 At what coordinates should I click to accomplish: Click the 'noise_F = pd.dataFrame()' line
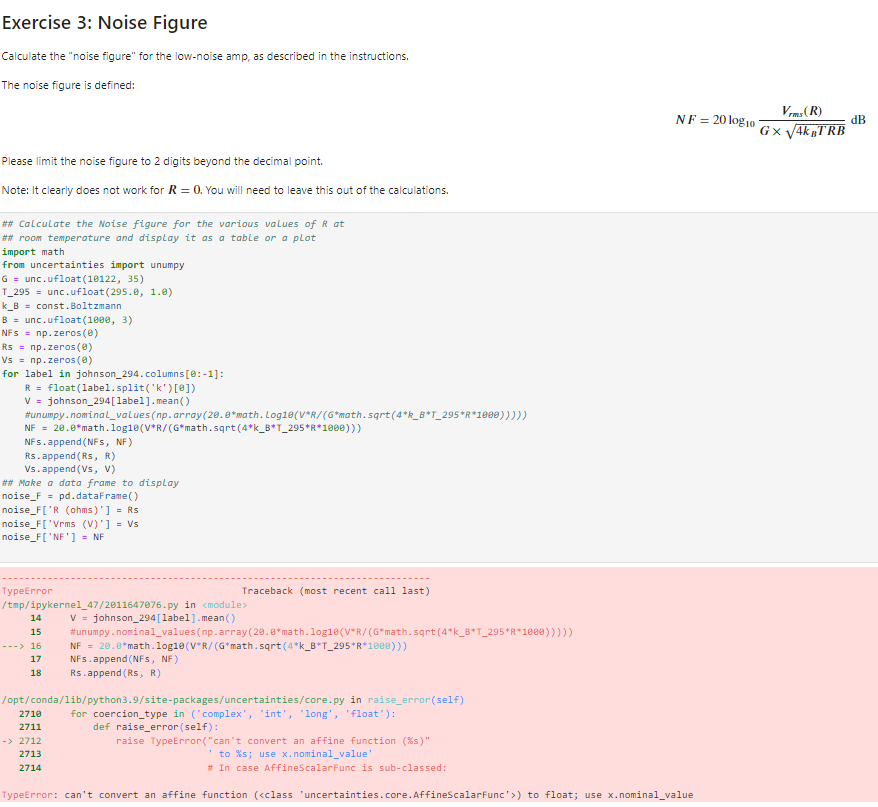tap(70, 496)
